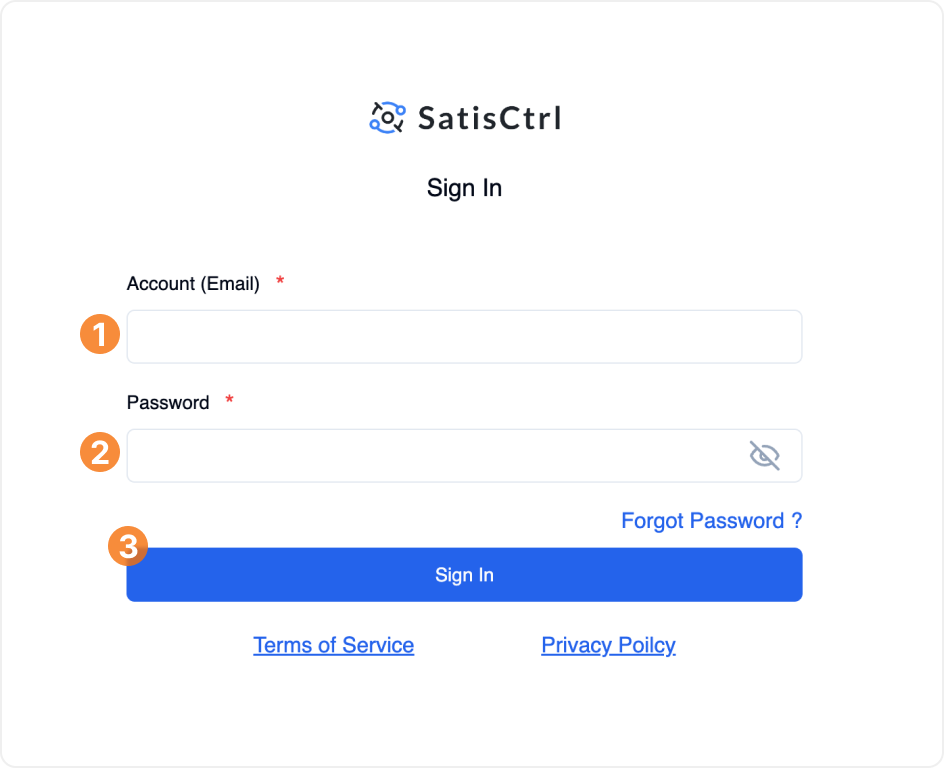944x768 pixels.
Task: Click the "(Email)" part of the account label
Action: [230, 284]
